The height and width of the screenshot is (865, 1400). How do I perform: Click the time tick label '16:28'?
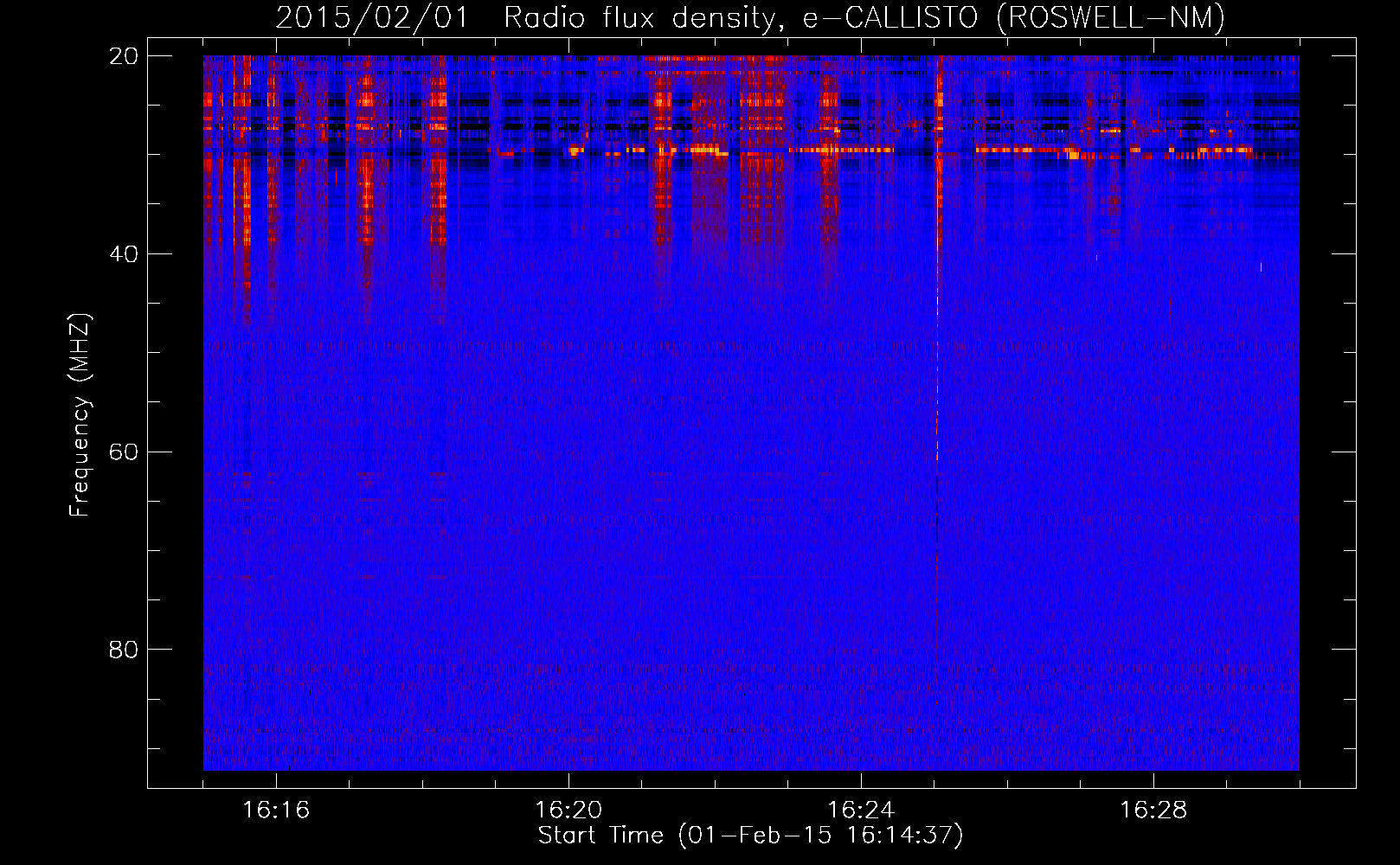click(x=1153, y=810)
